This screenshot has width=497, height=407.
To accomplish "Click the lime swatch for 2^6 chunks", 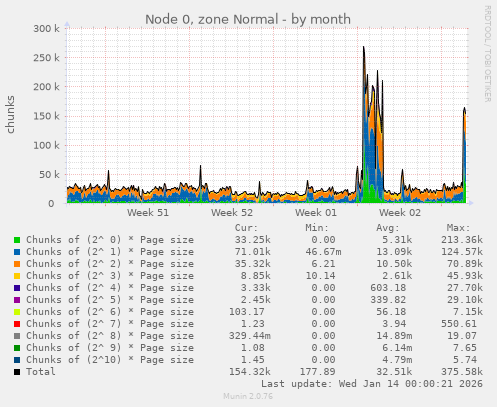I will pyautogui.click(x=17, y=312).
